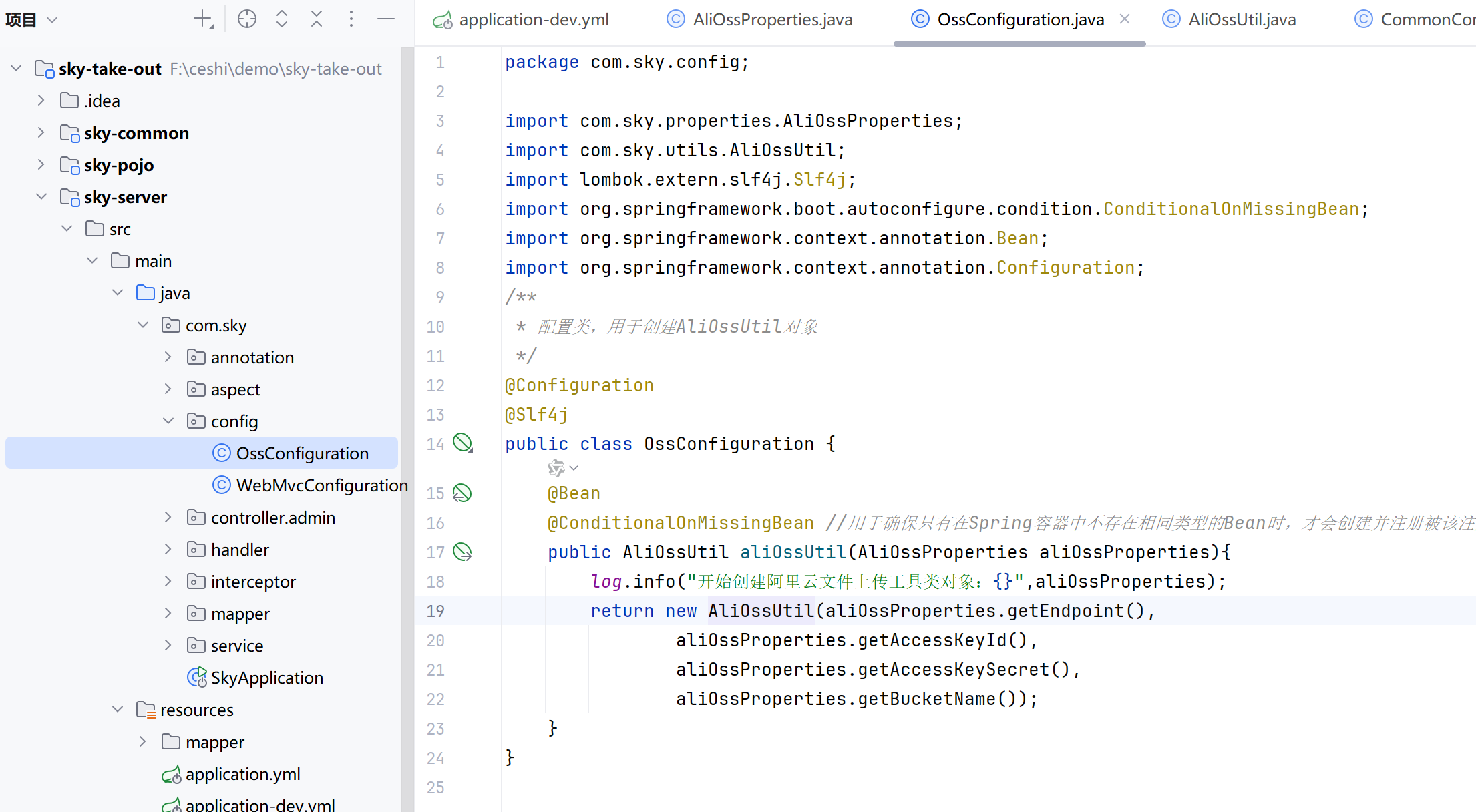Open the CommonCon... editor tab
The width and height of the screenshot is (1476, 812).
coord(1415,20)
